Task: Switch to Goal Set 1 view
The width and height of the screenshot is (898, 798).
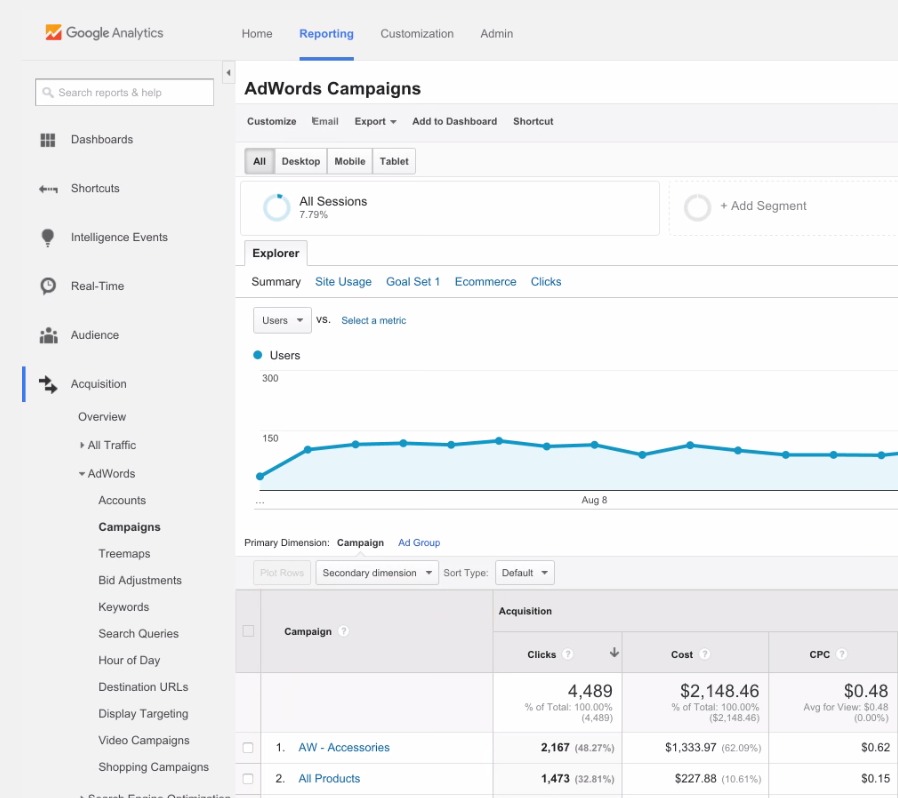Action: tap(413, 282)
